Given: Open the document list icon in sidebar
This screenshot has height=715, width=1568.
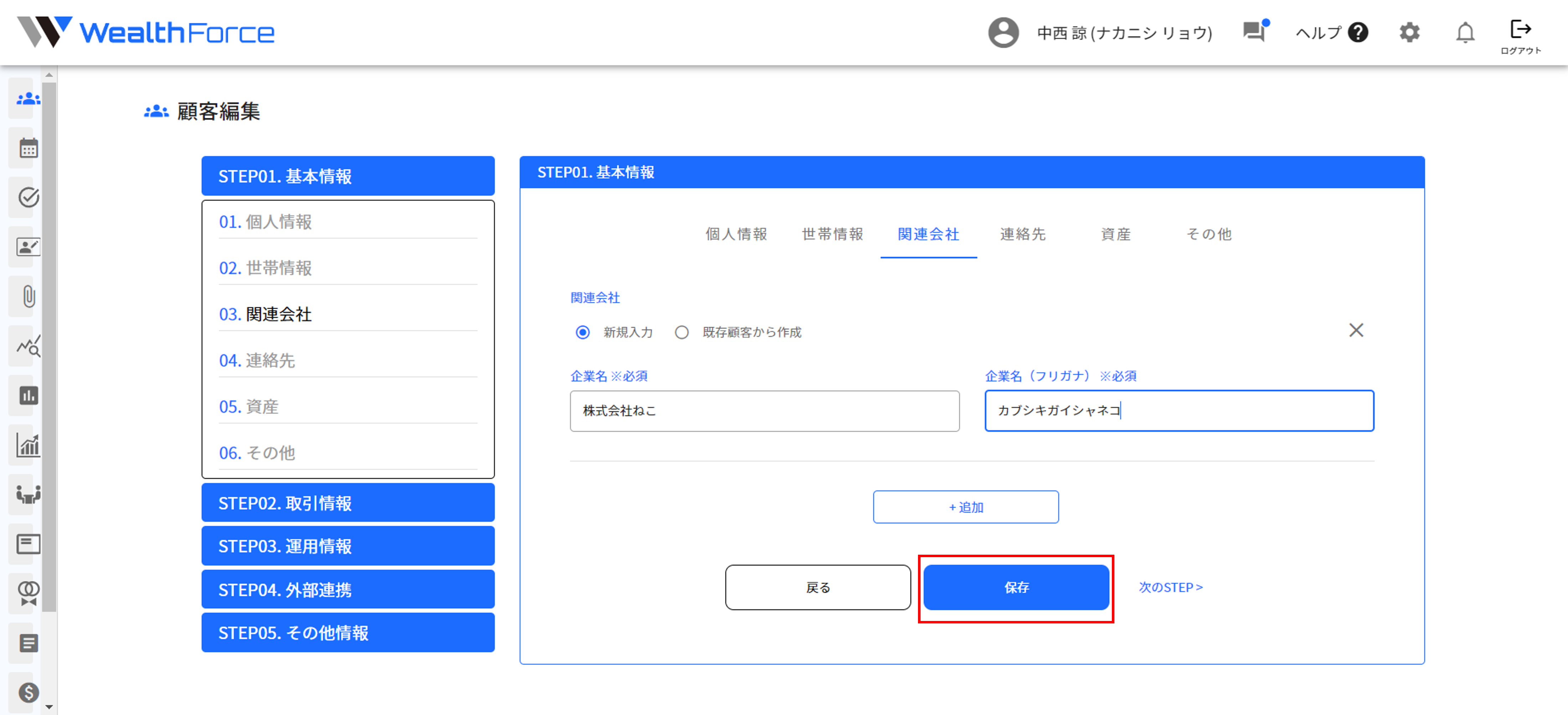Looking at the screenshot, I should pos(28,643).
